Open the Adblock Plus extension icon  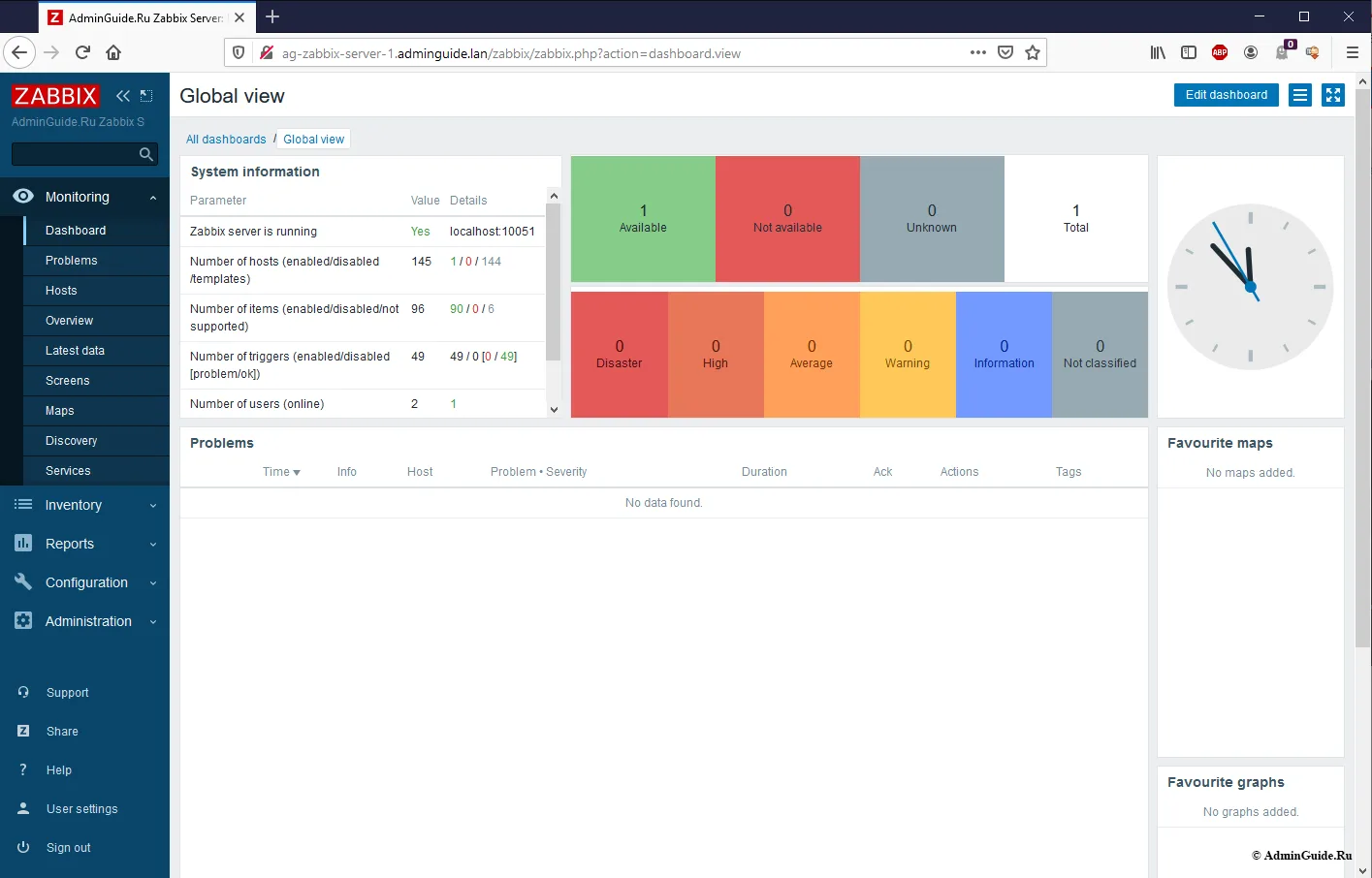click(x=1220, y=52)
